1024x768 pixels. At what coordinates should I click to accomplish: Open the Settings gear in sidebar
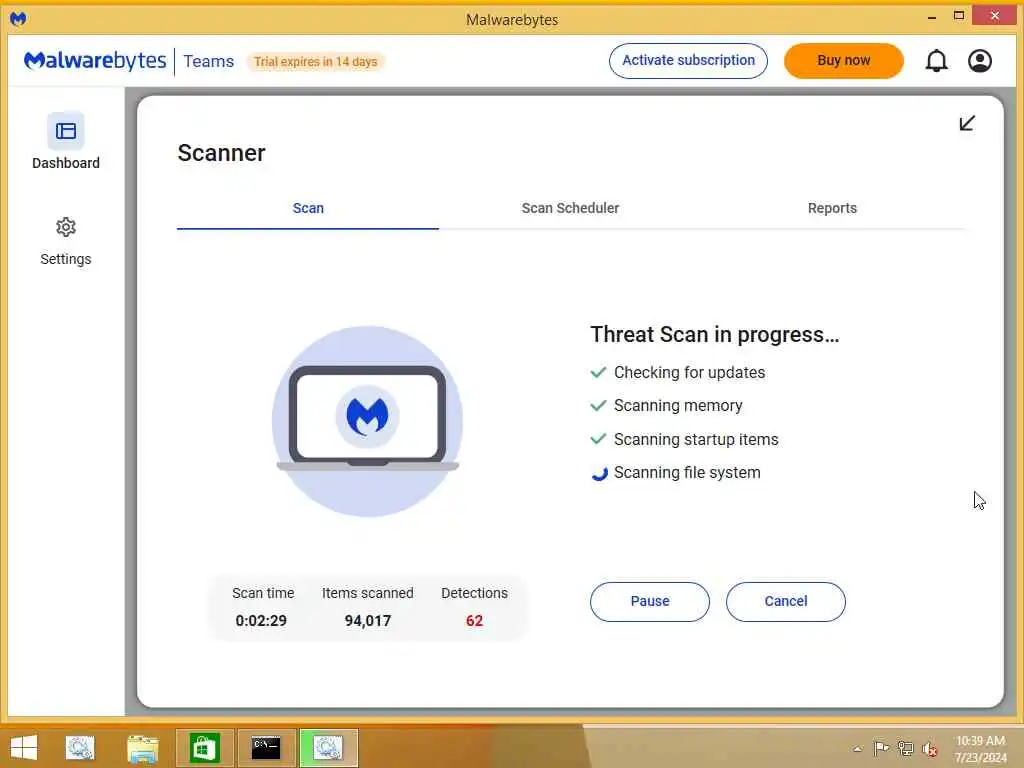[65, 227]
